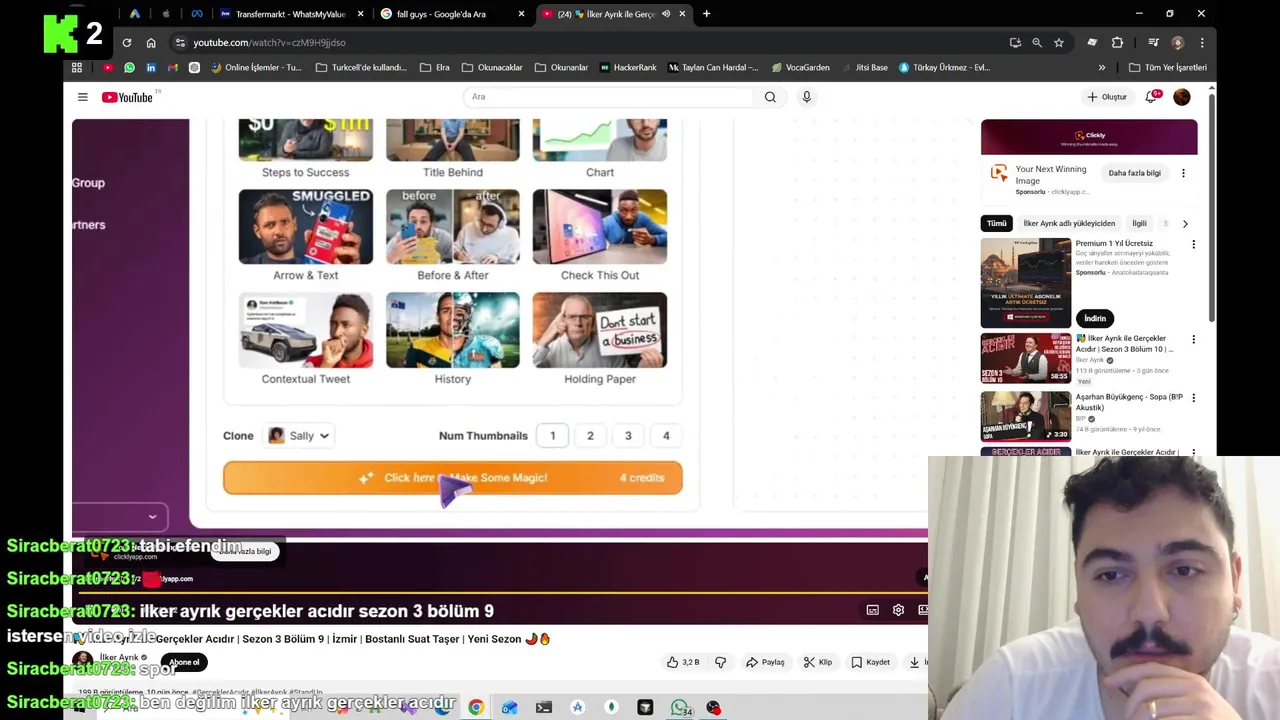Open the Okunacaklar bookmark folder
Screen dimensions: 1280x720
click(x=492, y=68)
